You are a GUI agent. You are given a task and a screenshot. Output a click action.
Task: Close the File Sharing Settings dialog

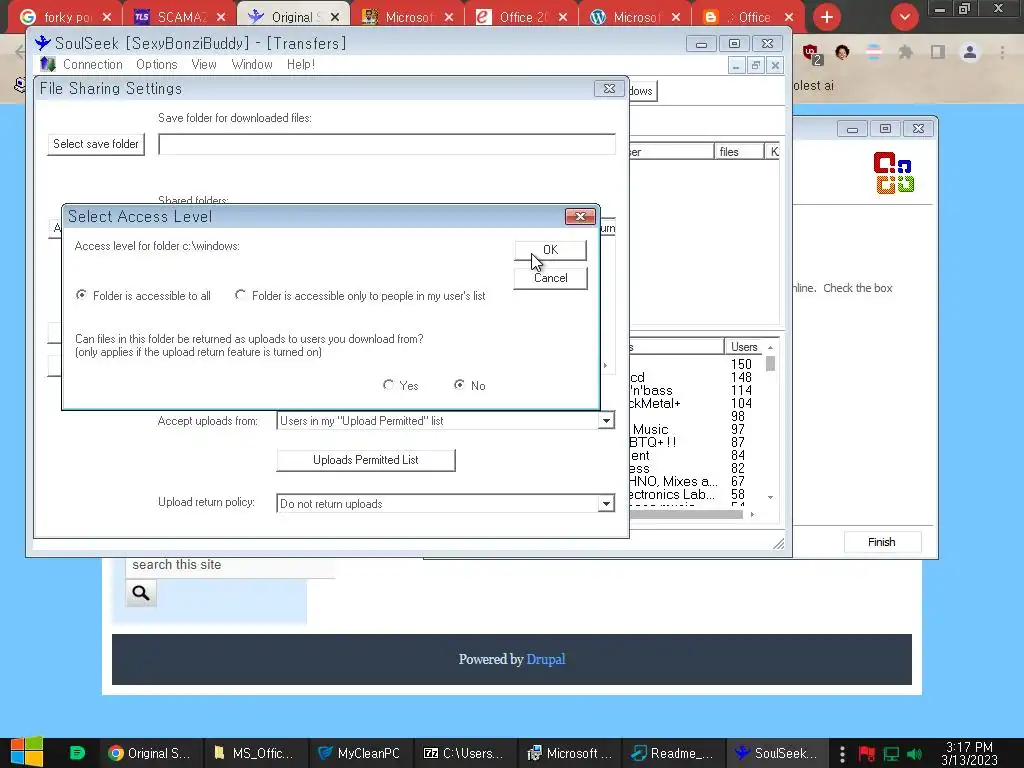coord(609,88)
